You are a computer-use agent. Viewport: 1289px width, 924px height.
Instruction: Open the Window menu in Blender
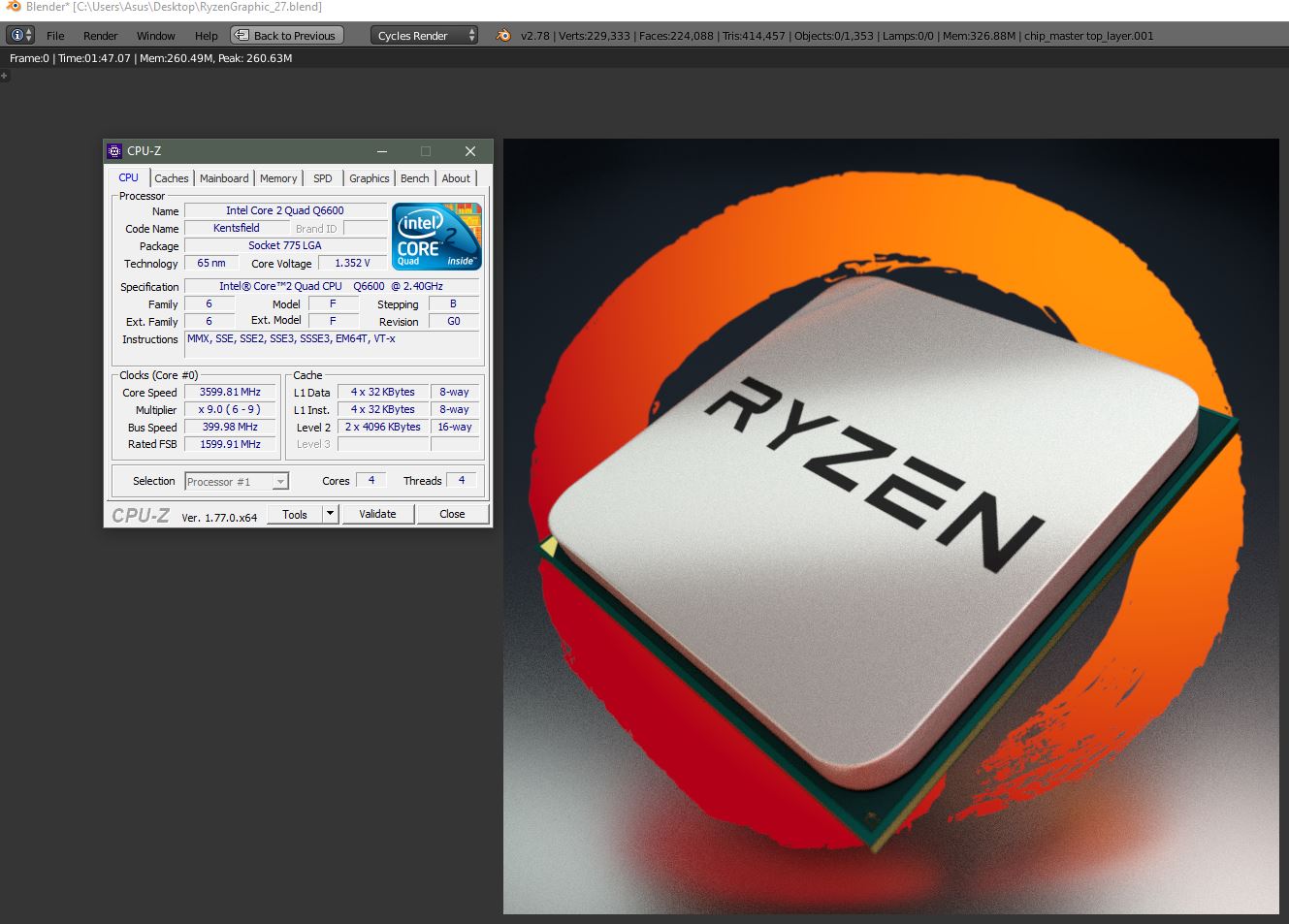(x=156, y=35)
